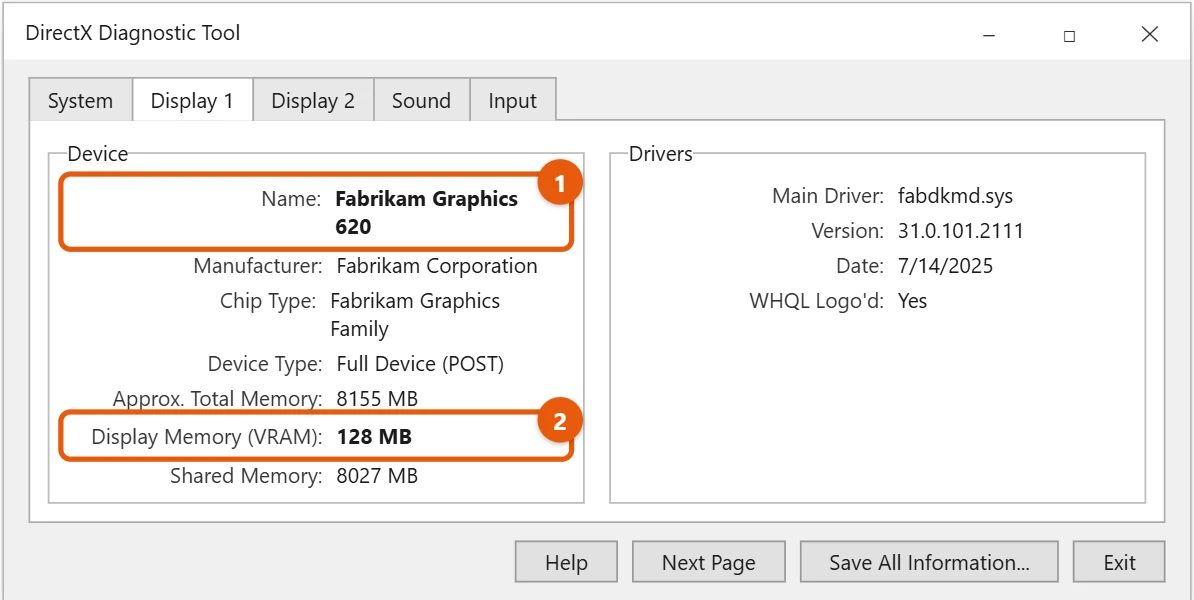Click the WHQL Logo'd label
This screenshot has height=600, width=1194.
click(816, 301)
